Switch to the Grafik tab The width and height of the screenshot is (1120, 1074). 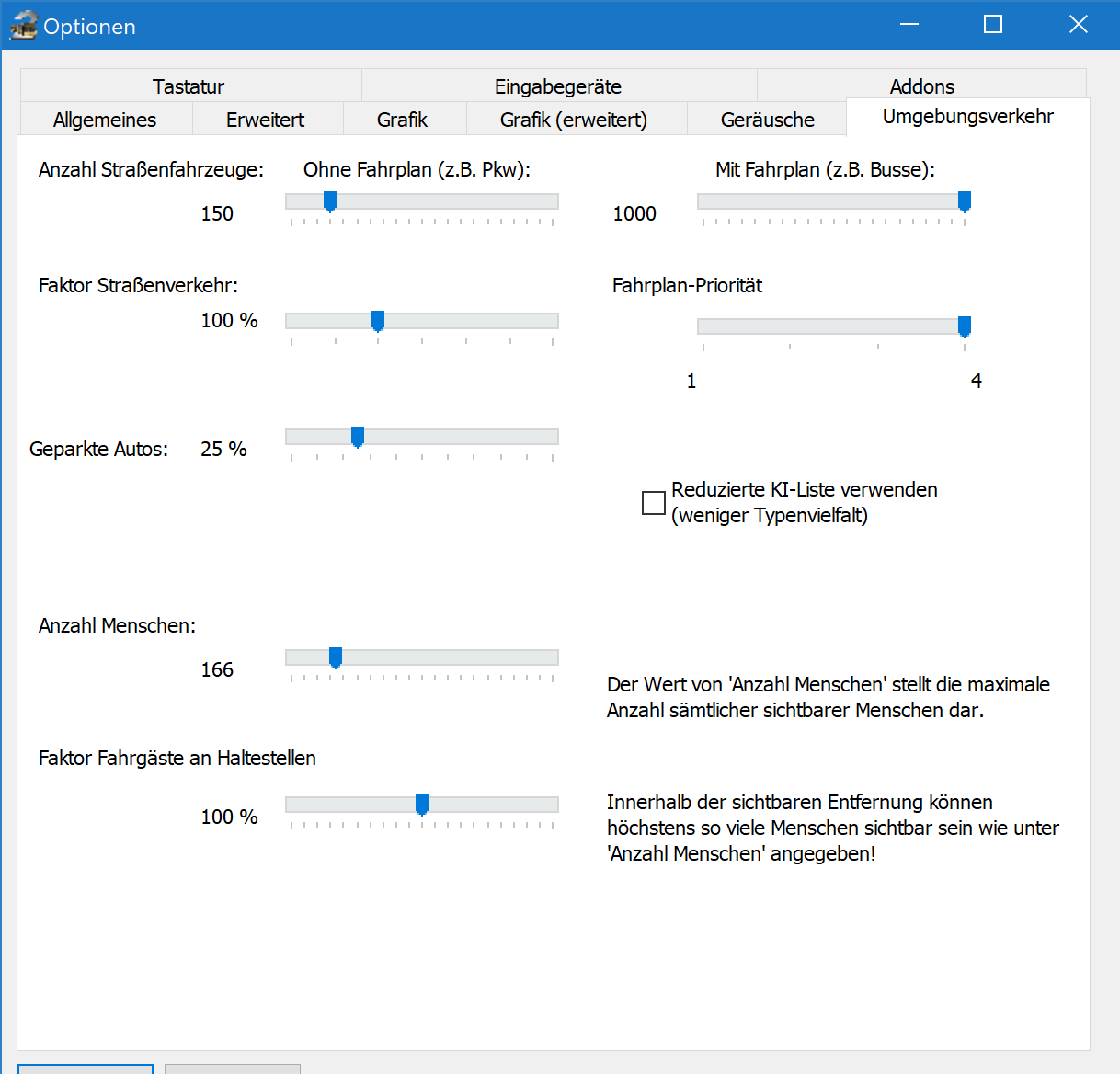(x=402, y=120)
